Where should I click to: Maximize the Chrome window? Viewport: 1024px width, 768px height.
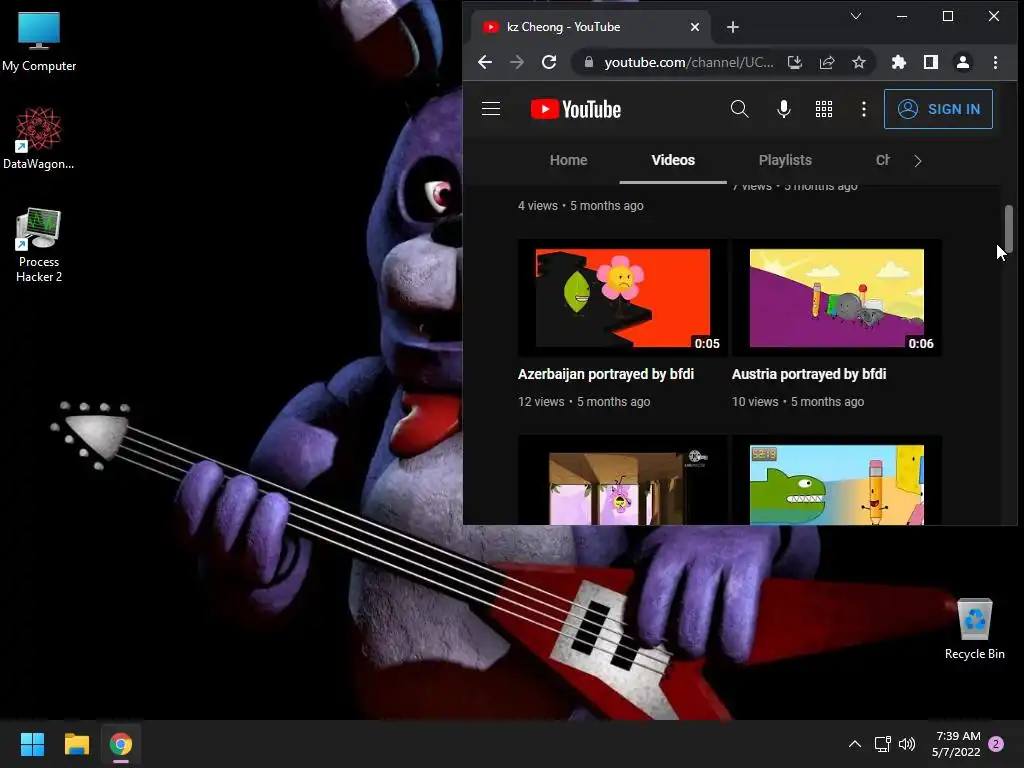[948, 16]
